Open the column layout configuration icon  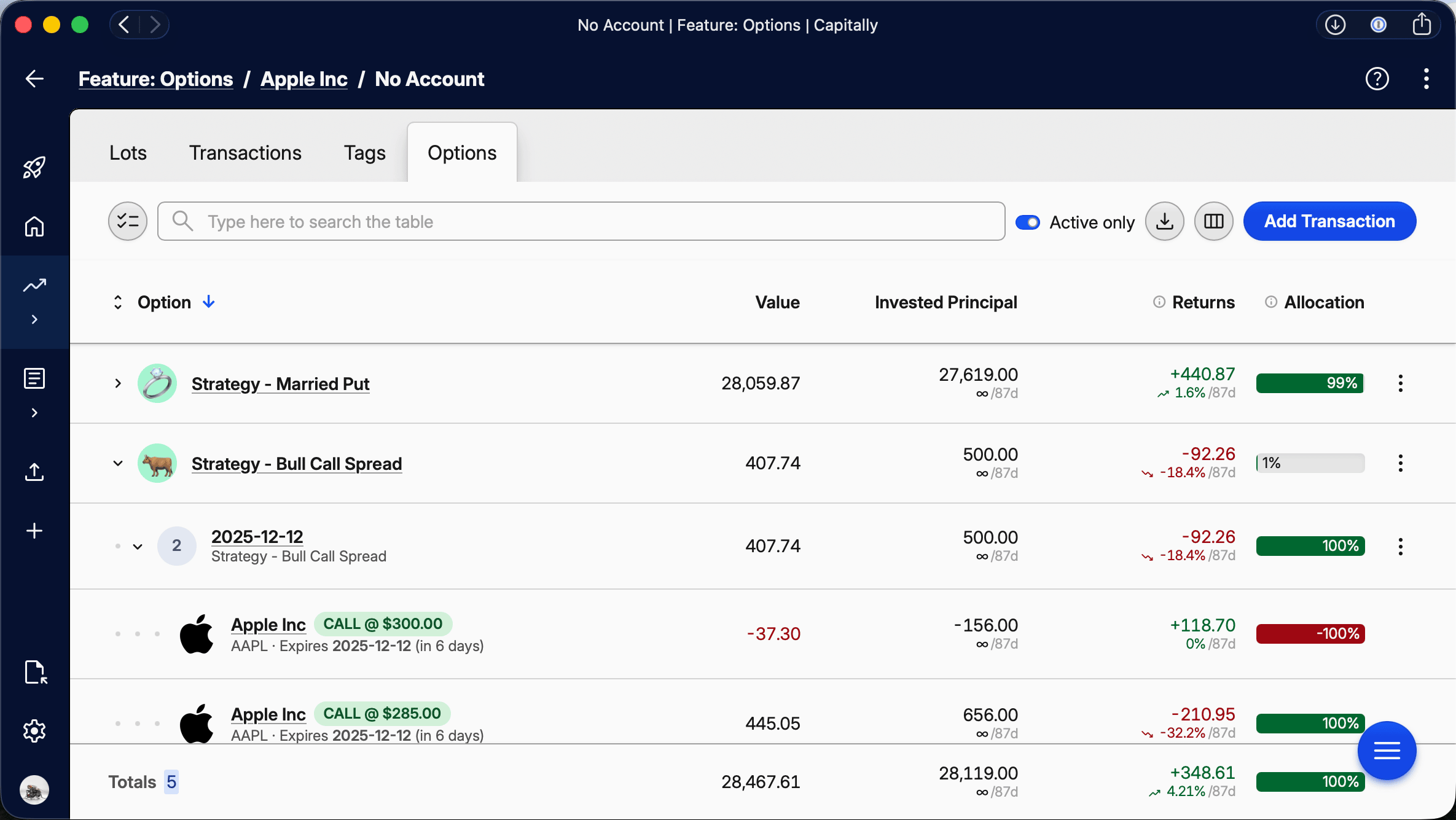pos(1213,221)
